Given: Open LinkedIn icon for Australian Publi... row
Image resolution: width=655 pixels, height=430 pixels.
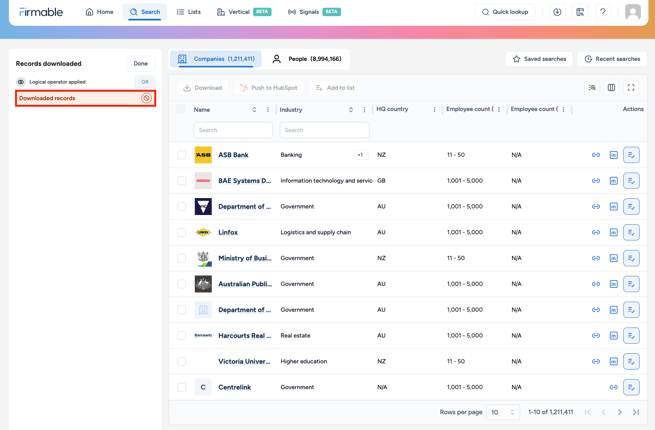Looking at the screenshot, I should tap(613, 284).
